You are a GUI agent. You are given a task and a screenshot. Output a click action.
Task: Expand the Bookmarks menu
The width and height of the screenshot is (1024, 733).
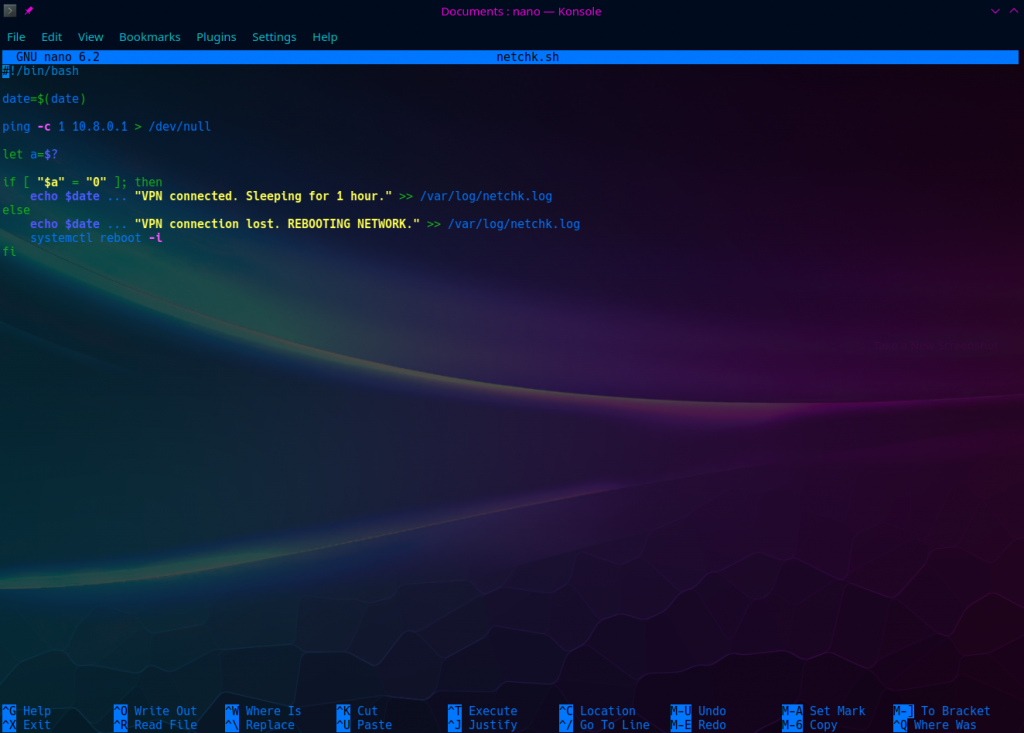pyautogui.click(x=149, y=37)
